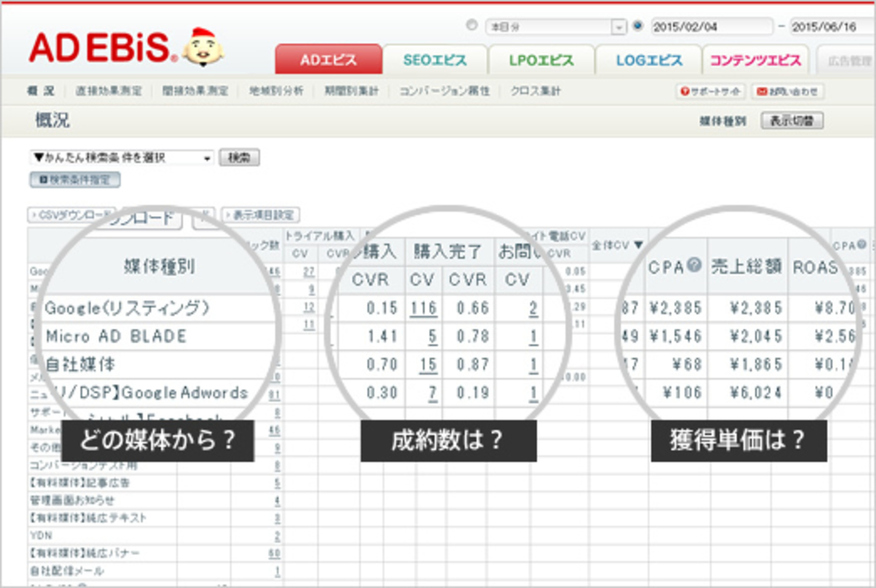The height and width of the screenshot is (588, 876).
Task: Expand the かんたん検索条件を選択 dropdown
Action: (207, 158)
